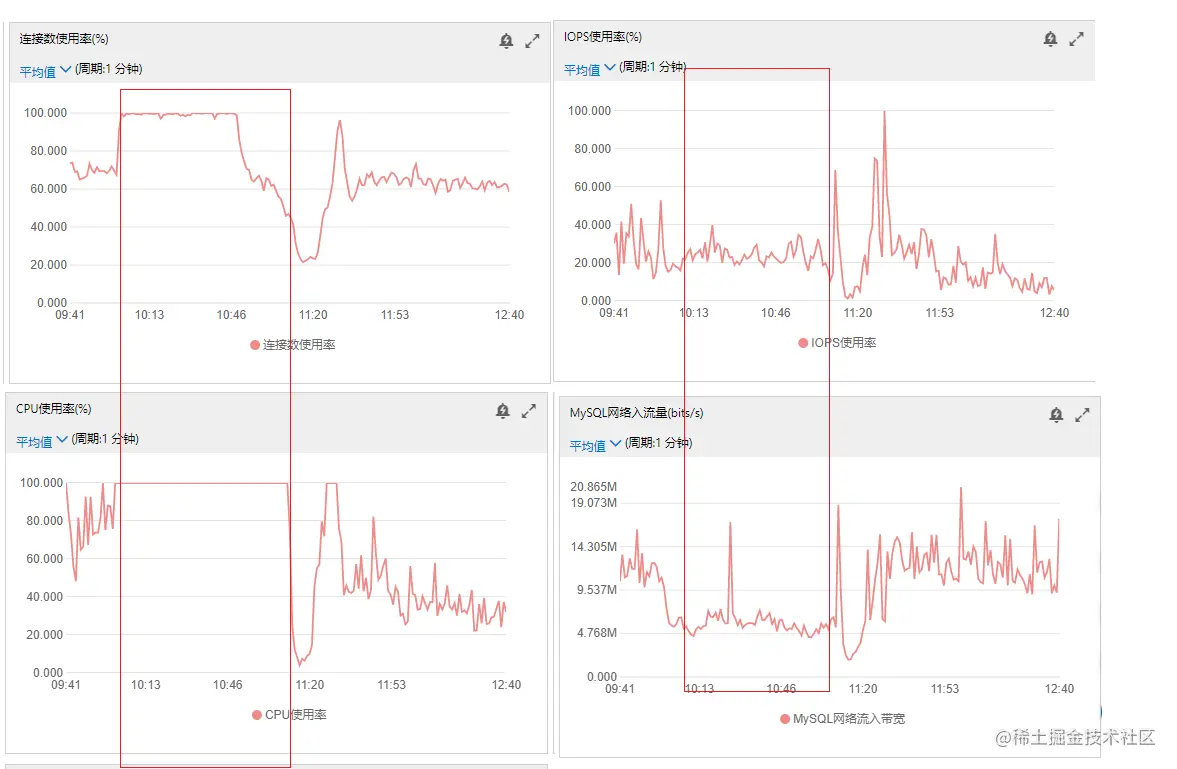Open alarm bell for IOPS使用率 chart
The width and height of the screenshot is (1177, 769).
tap(1051, 39)
